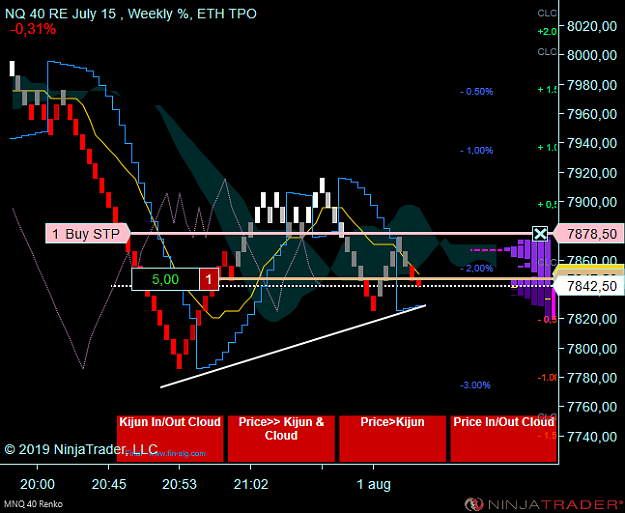Image resolution: width=625 pixels, height=513 pixels.
Task: Click the - 2.00% level label
Action: 477,268
